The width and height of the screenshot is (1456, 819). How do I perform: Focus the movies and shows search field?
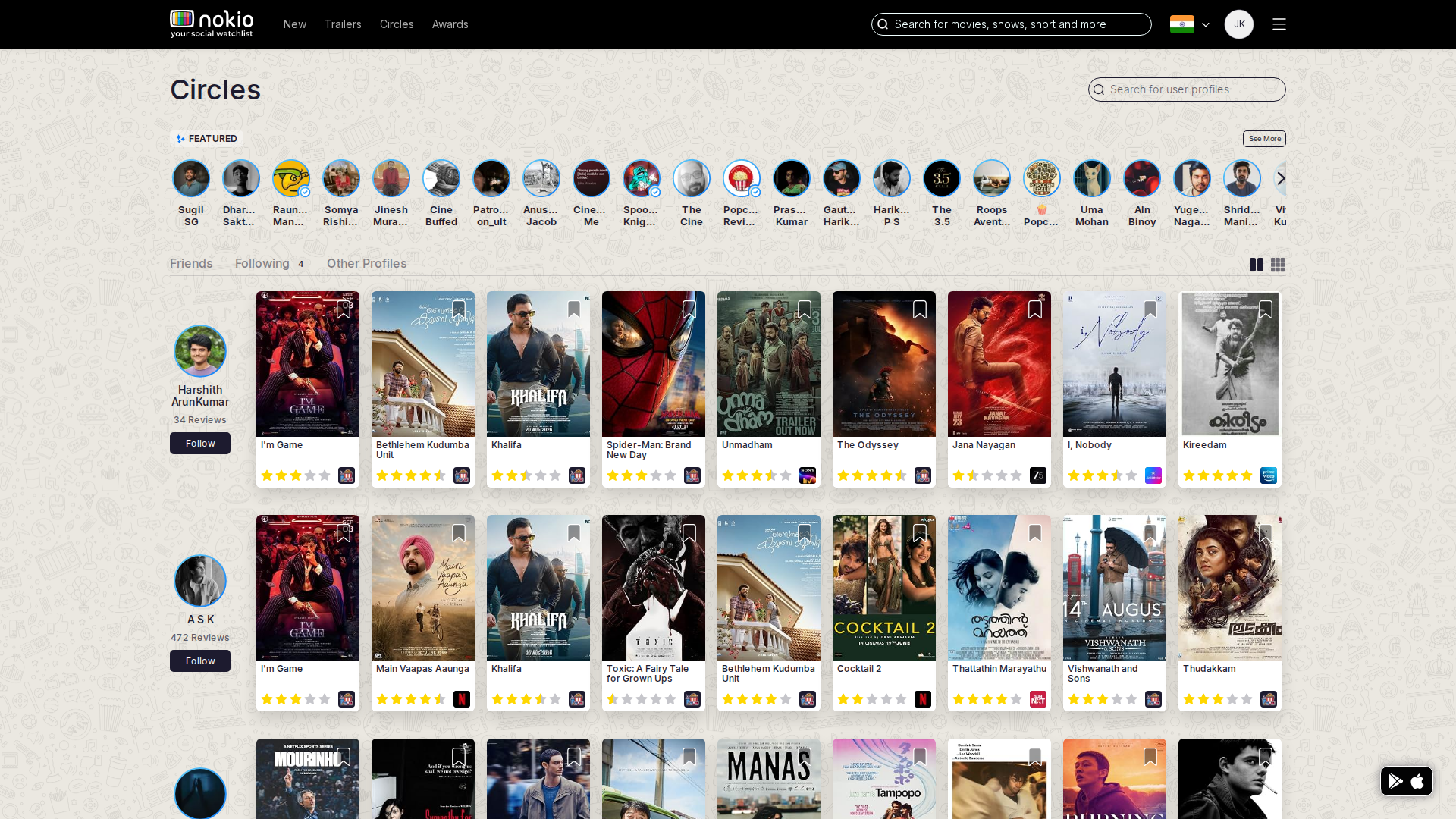click(x=1012, y=24)
